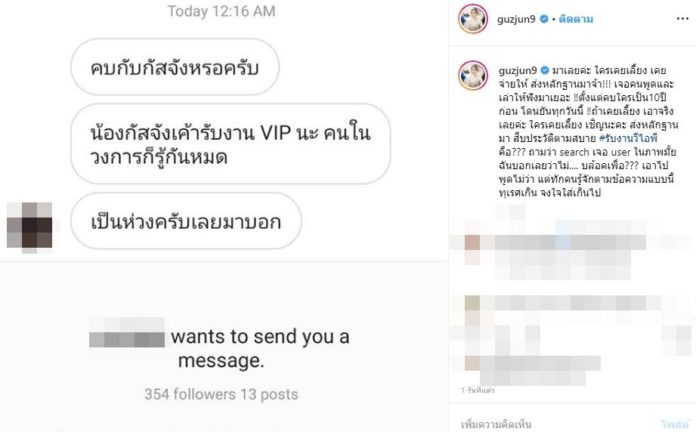Click the โพสต์ post comment button
This screenshot has height=432, width=696.
coord(674,424)
